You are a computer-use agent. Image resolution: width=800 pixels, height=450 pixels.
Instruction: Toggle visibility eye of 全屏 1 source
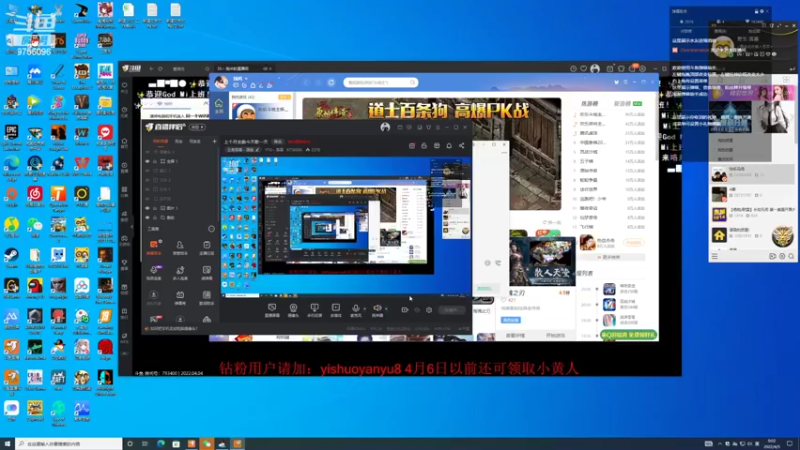(147, 161)
